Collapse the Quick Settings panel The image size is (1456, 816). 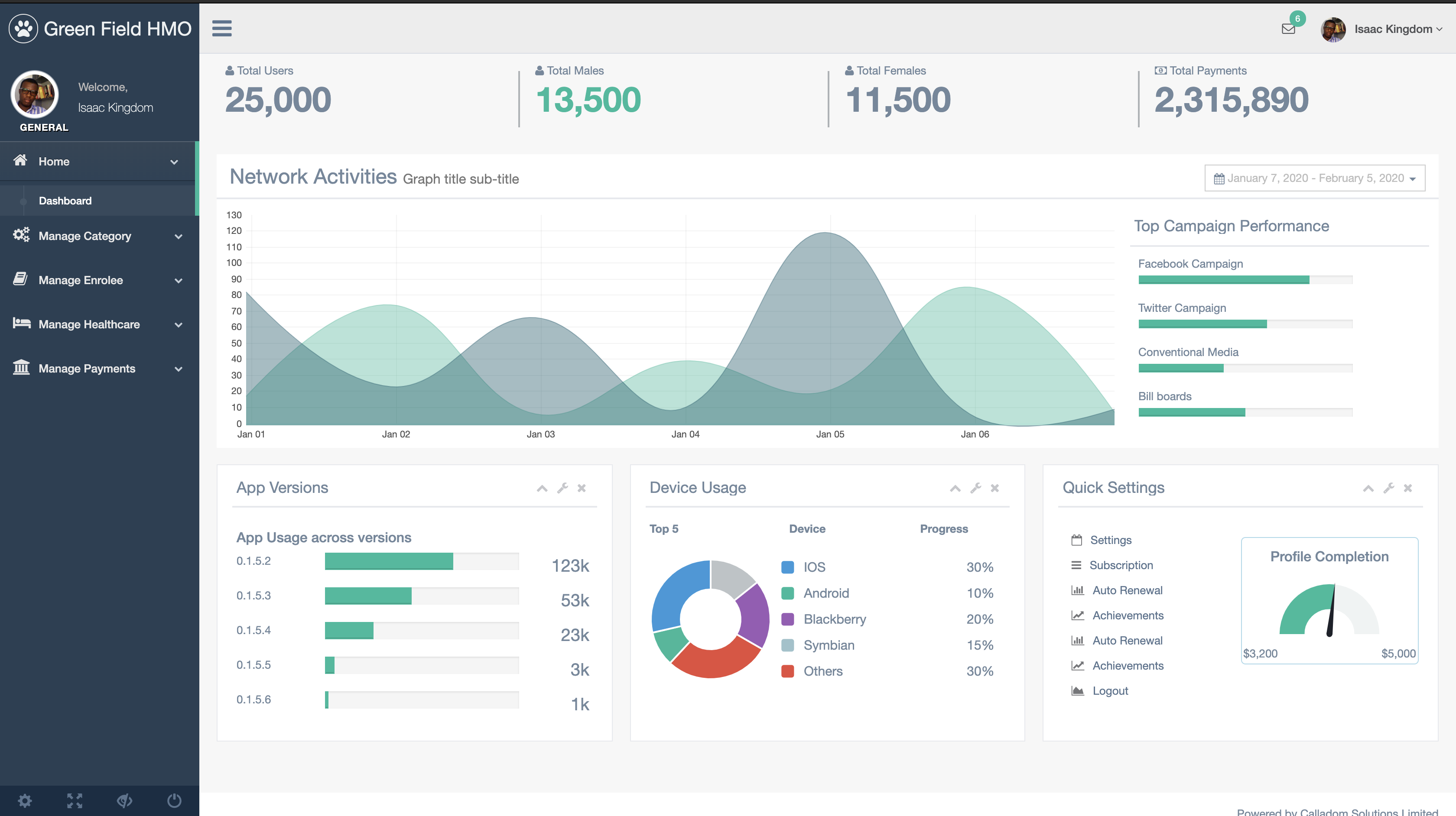[x=1368, y=488]
